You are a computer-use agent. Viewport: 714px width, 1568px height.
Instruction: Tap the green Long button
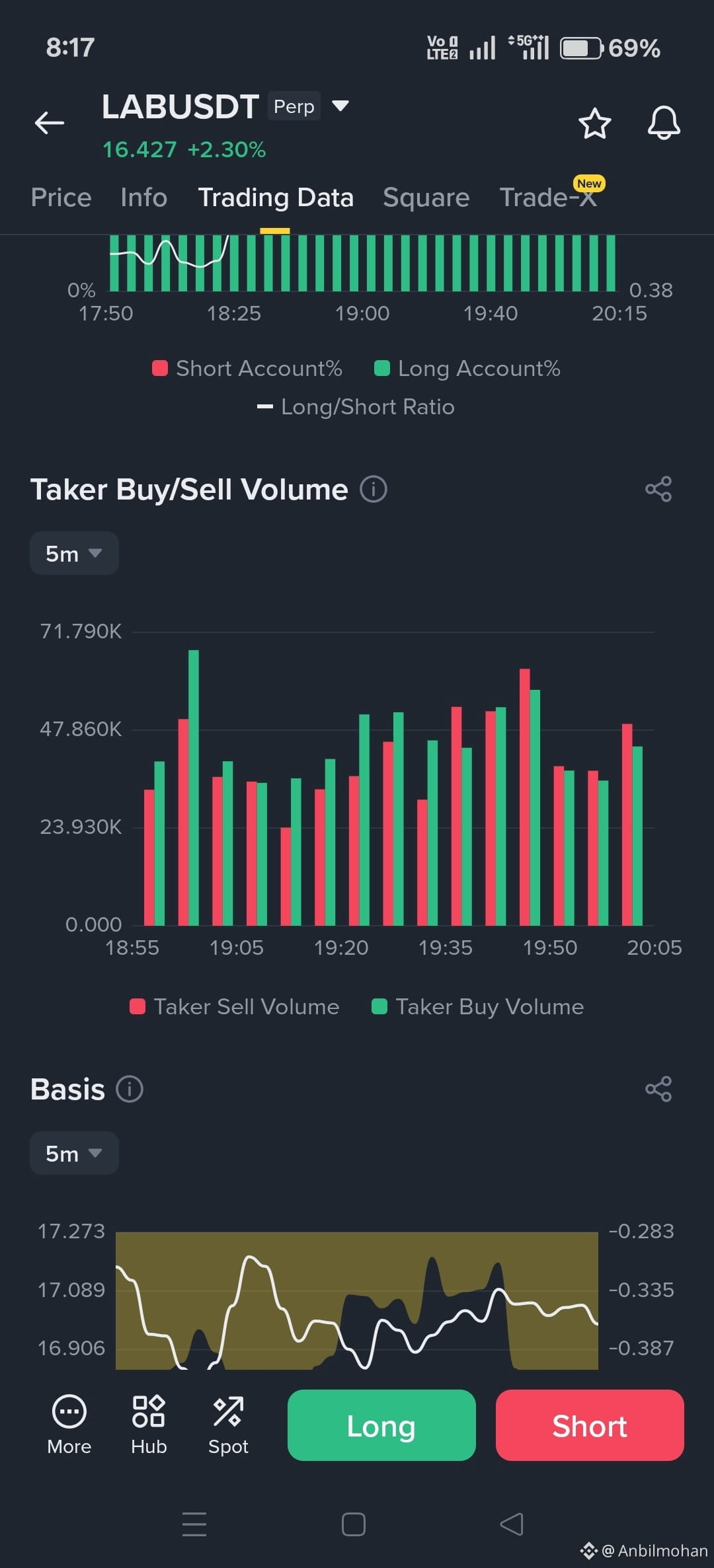point(381,1425)
